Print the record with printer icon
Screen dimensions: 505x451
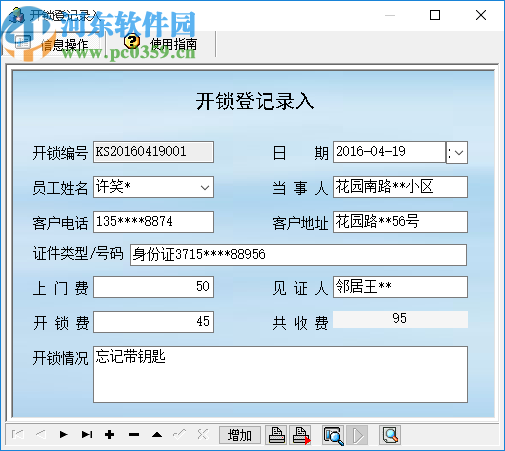click(x=276, y=435)
